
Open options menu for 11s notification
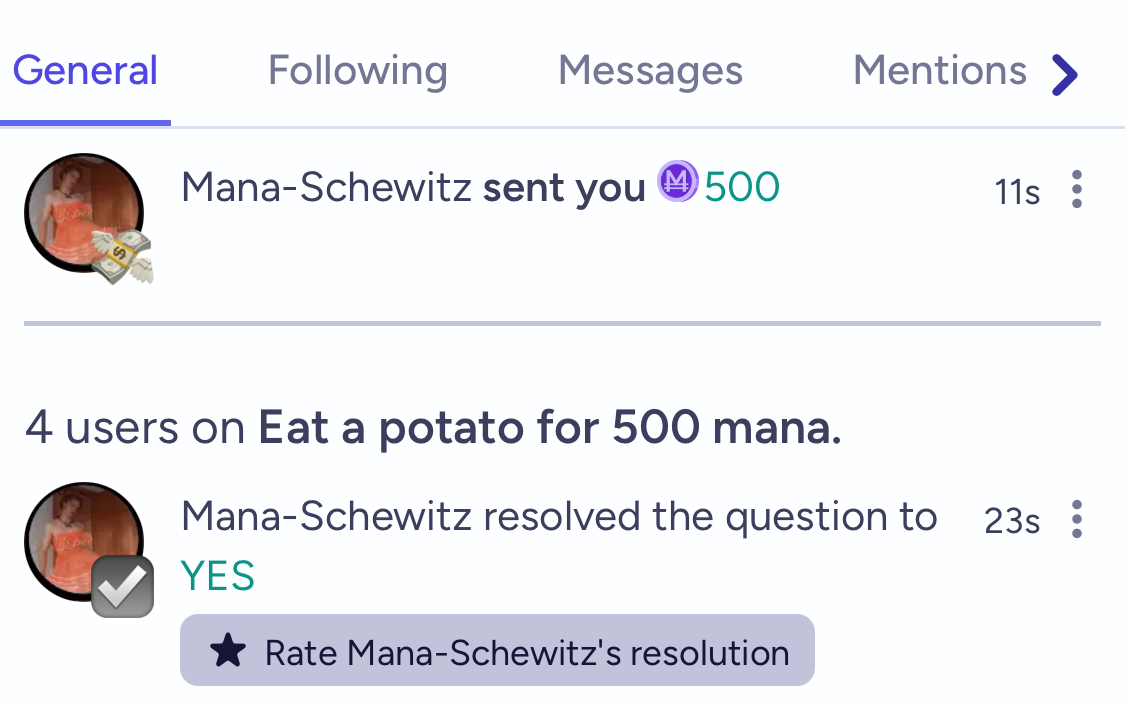(1076, 189)
